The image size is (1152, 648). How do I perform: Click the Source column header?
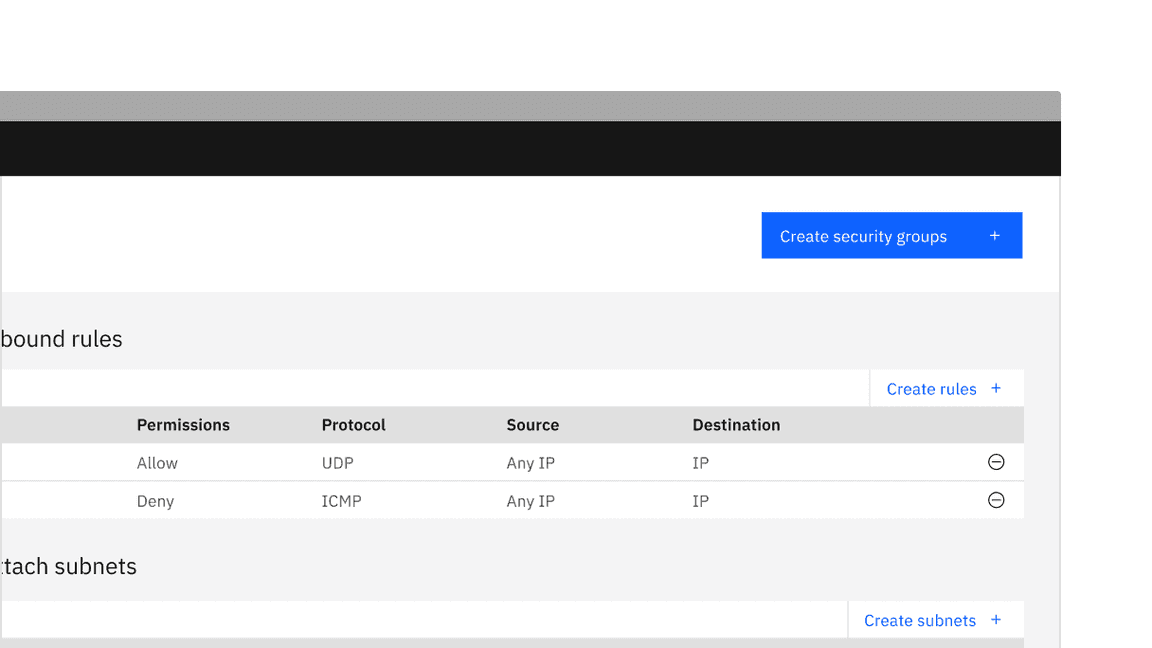click(532, 424)
